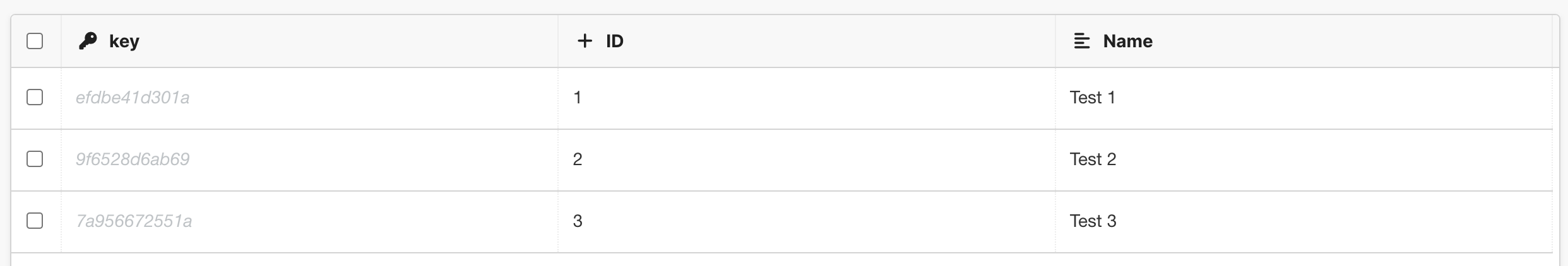Select key cell efdbe41d301a
Viewport: 1568px width, 266px height.
pyautogui.click(x=133, y=98)
